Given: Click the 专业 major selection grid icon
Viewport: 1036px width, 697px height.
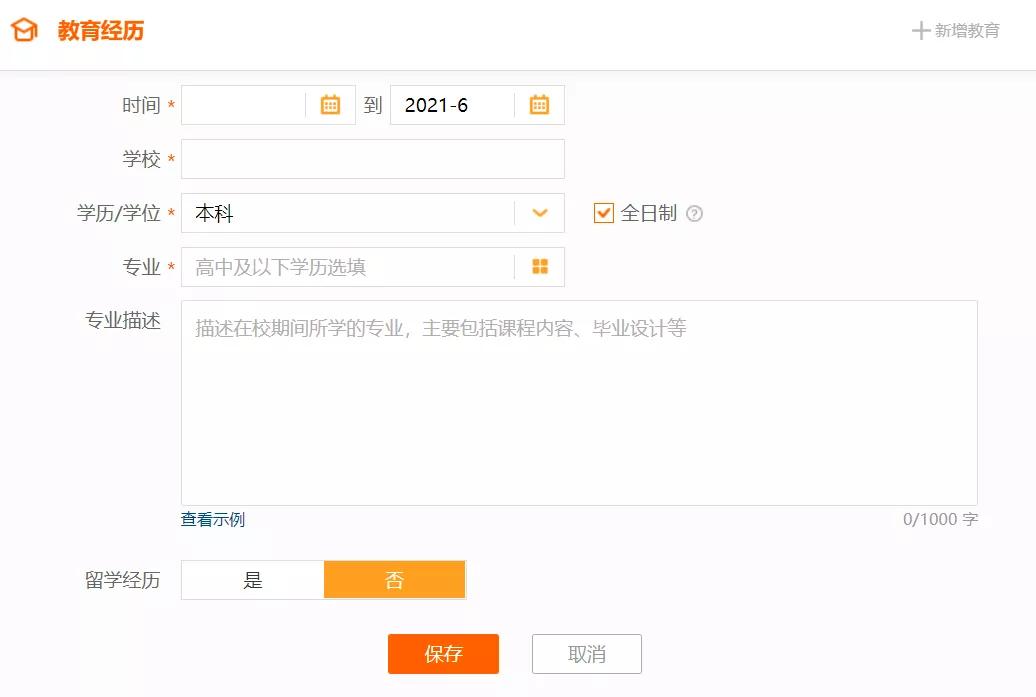Looking at the screenshot, I should pos(538,267).
